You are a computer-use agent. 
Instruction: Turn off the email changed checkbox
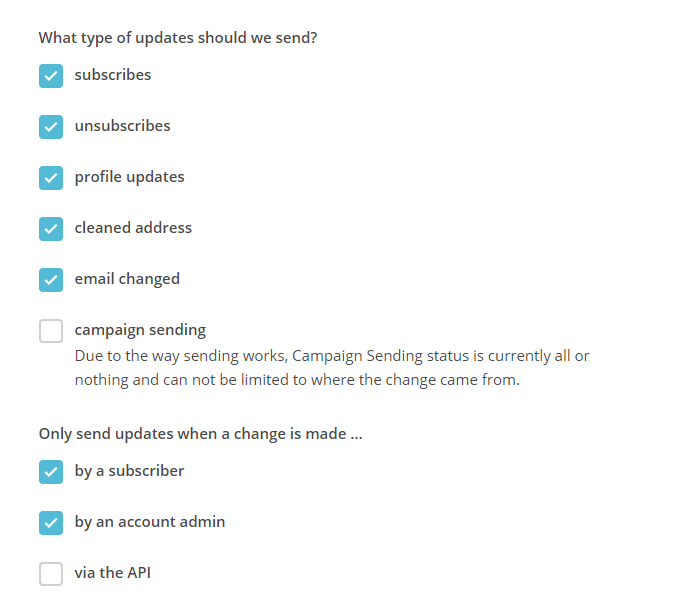(51, 280)
